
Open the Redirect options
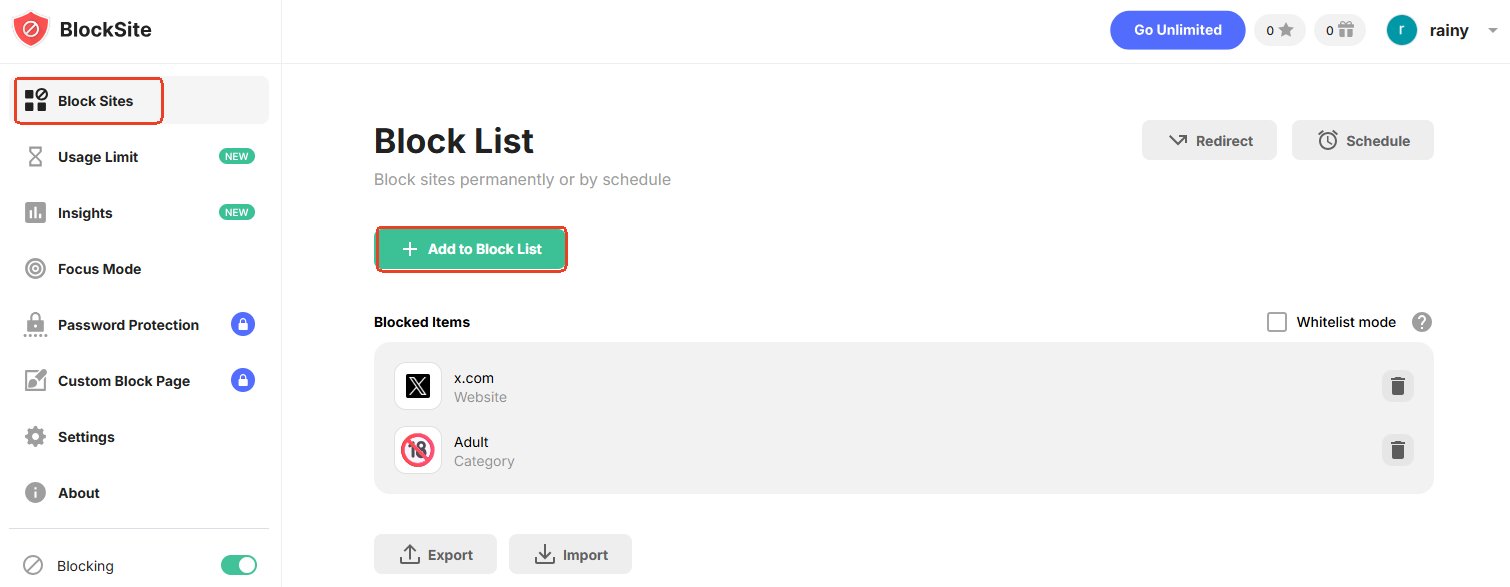(1209, 140)
